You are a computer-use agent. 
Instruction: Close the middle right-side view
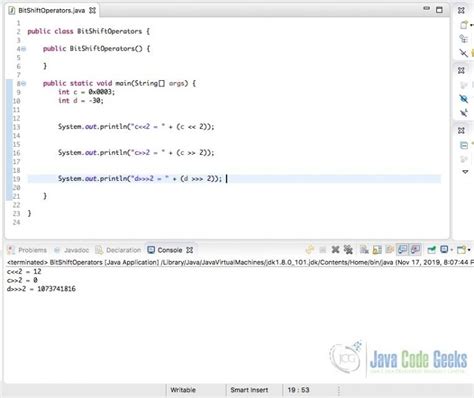(x=461, y=70)
